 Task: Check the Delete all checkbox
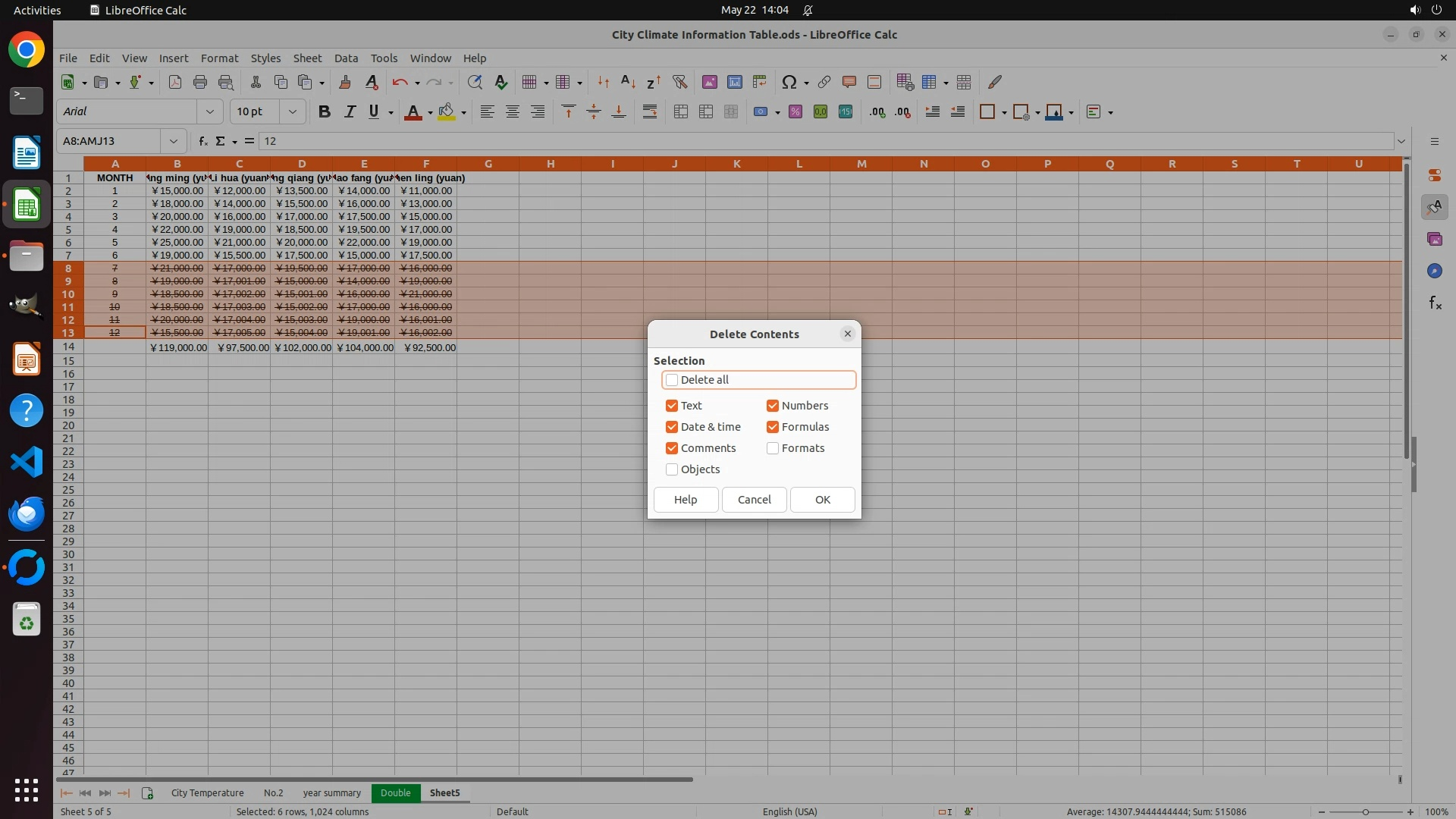(x=672, y=380)
